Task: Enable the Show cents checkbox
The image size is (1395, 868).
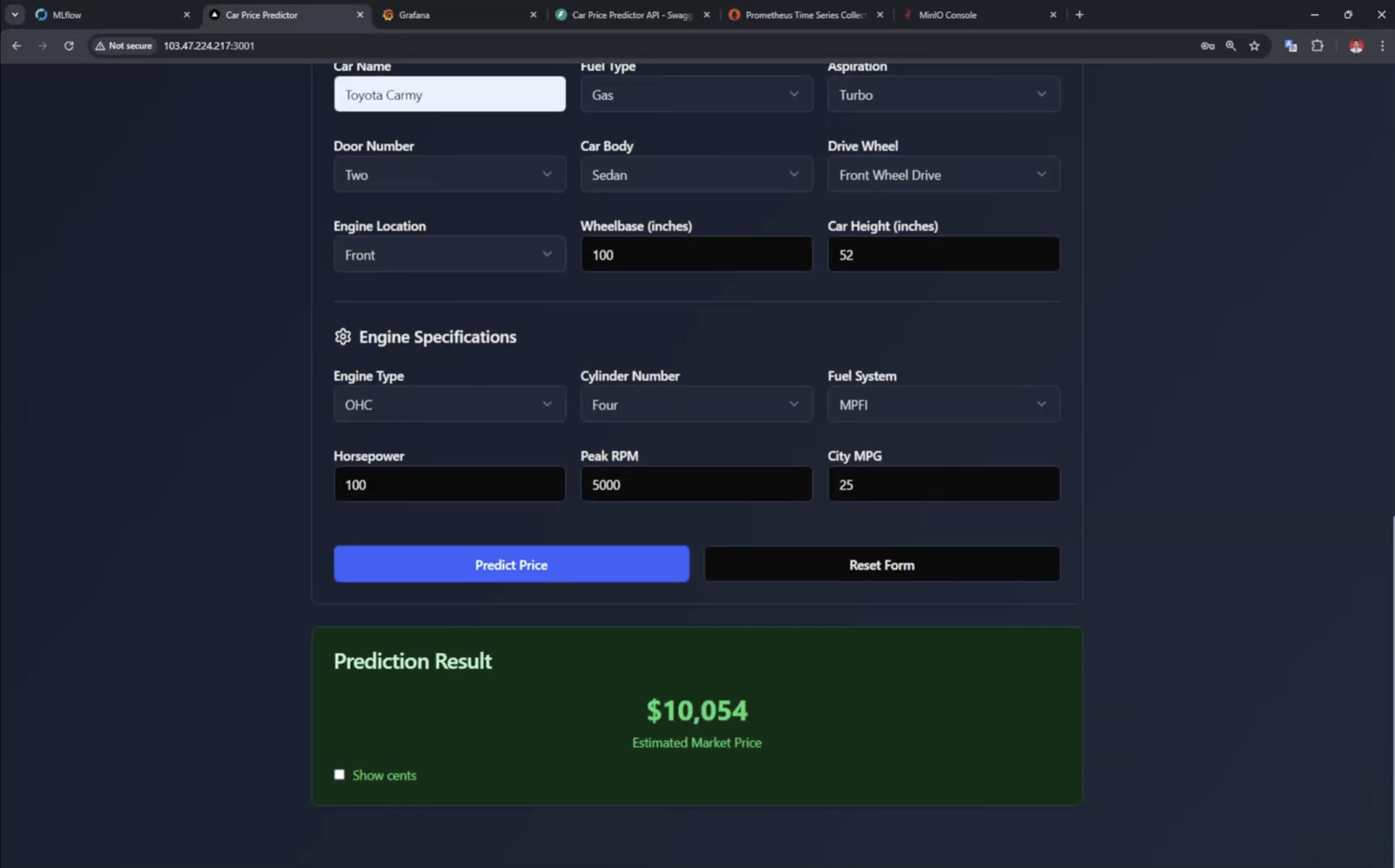Action: (x=340, y=774)
